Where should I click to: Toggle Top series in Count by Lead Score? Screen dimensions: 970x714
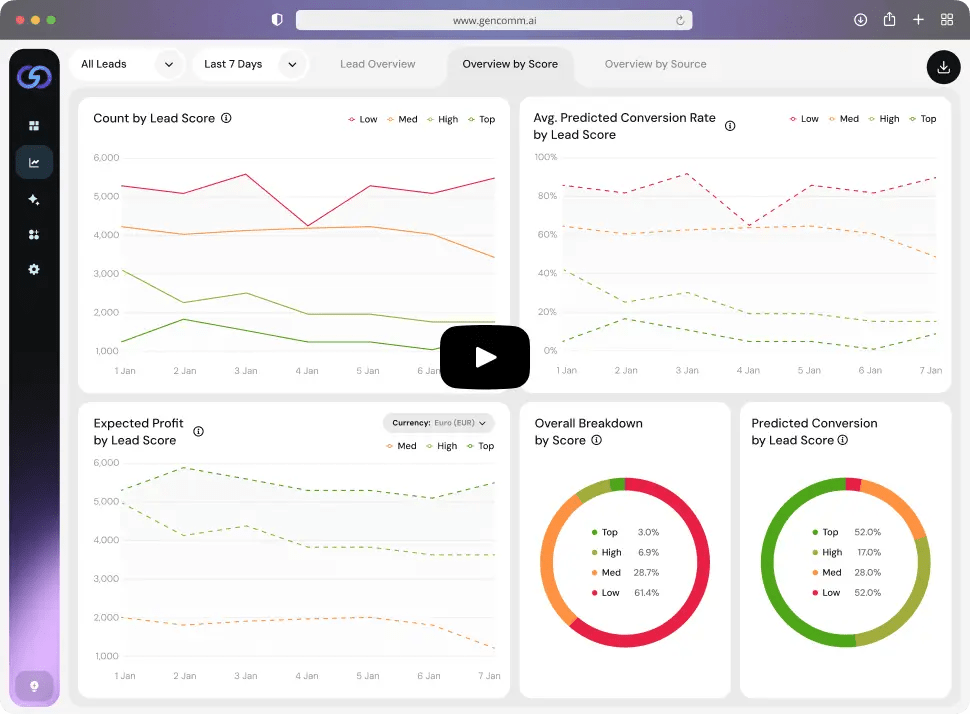pyautogui.click(x=481, y=119)
